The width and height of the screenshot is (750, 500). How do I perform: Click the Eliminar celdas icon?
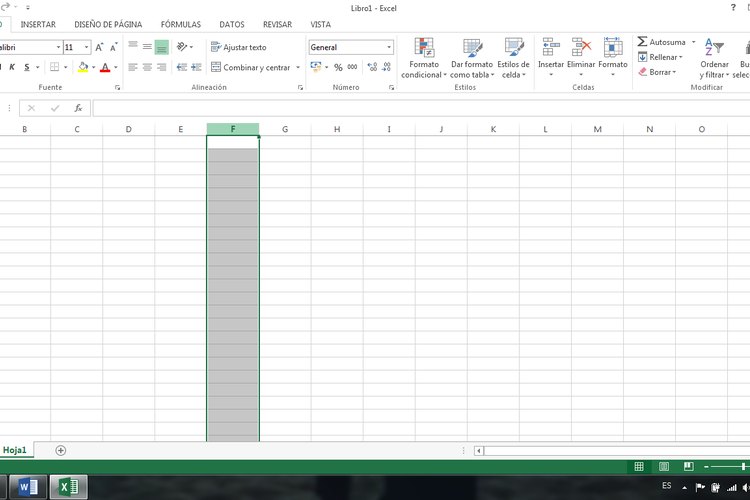point(581,48)
